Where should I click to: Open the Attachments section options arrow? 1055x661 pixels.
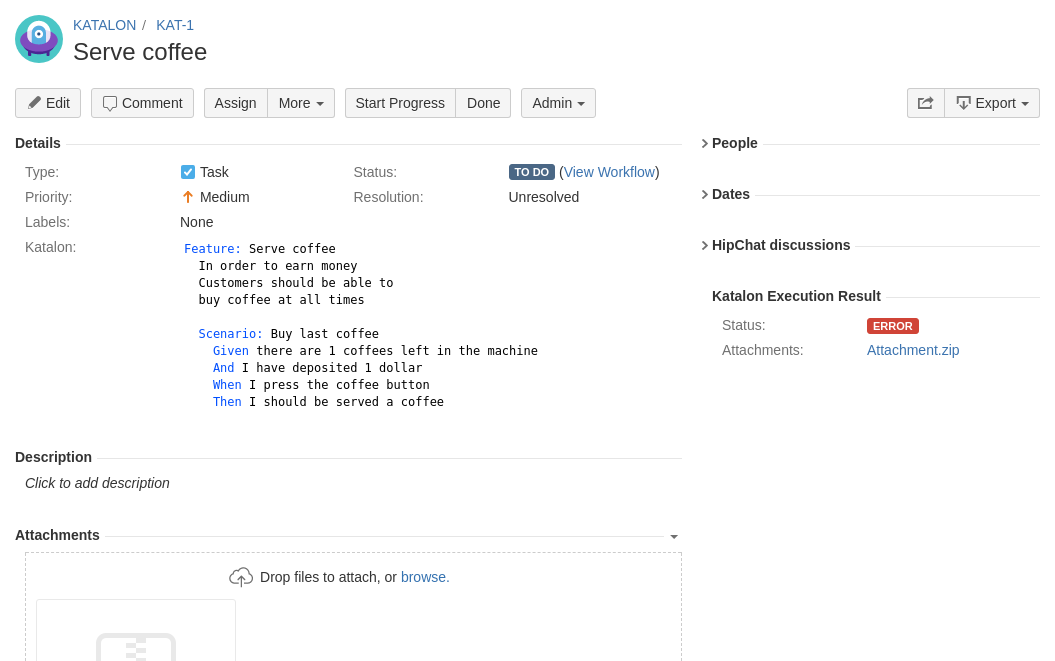pos(674,536)
